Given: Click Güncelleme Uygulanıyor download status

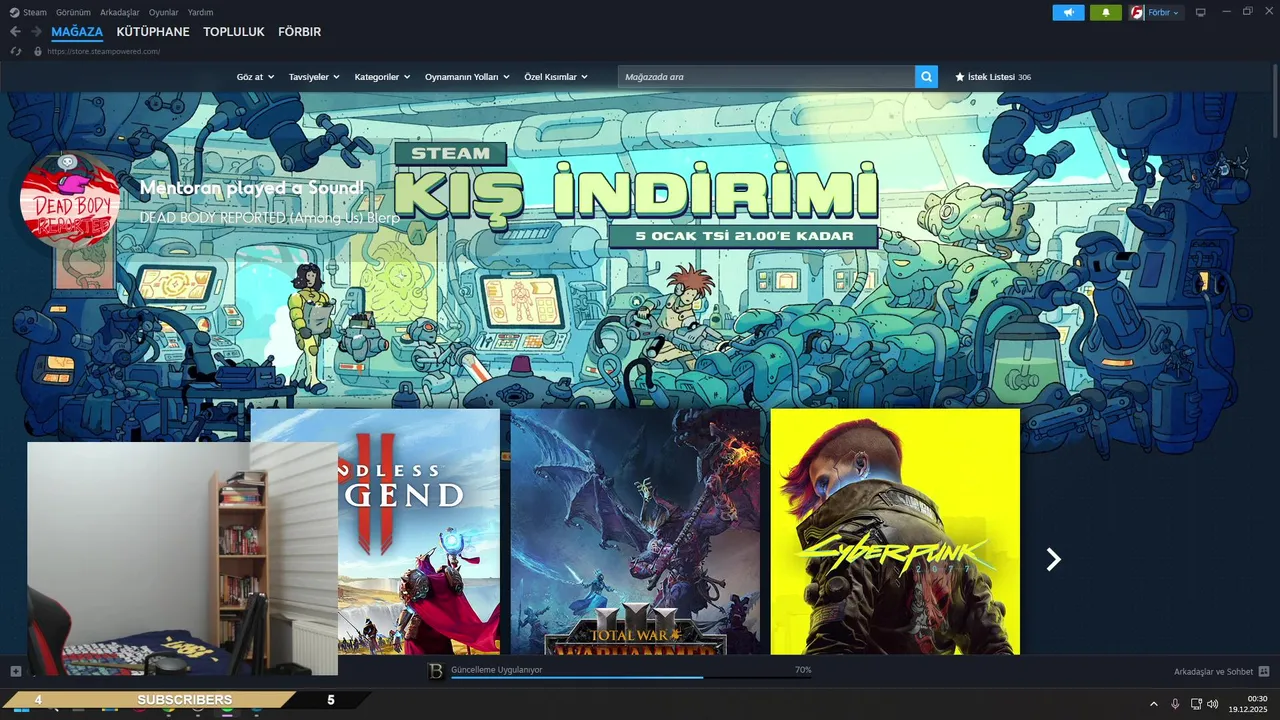Looking at the screenshot, I should (x=497, y=669).
